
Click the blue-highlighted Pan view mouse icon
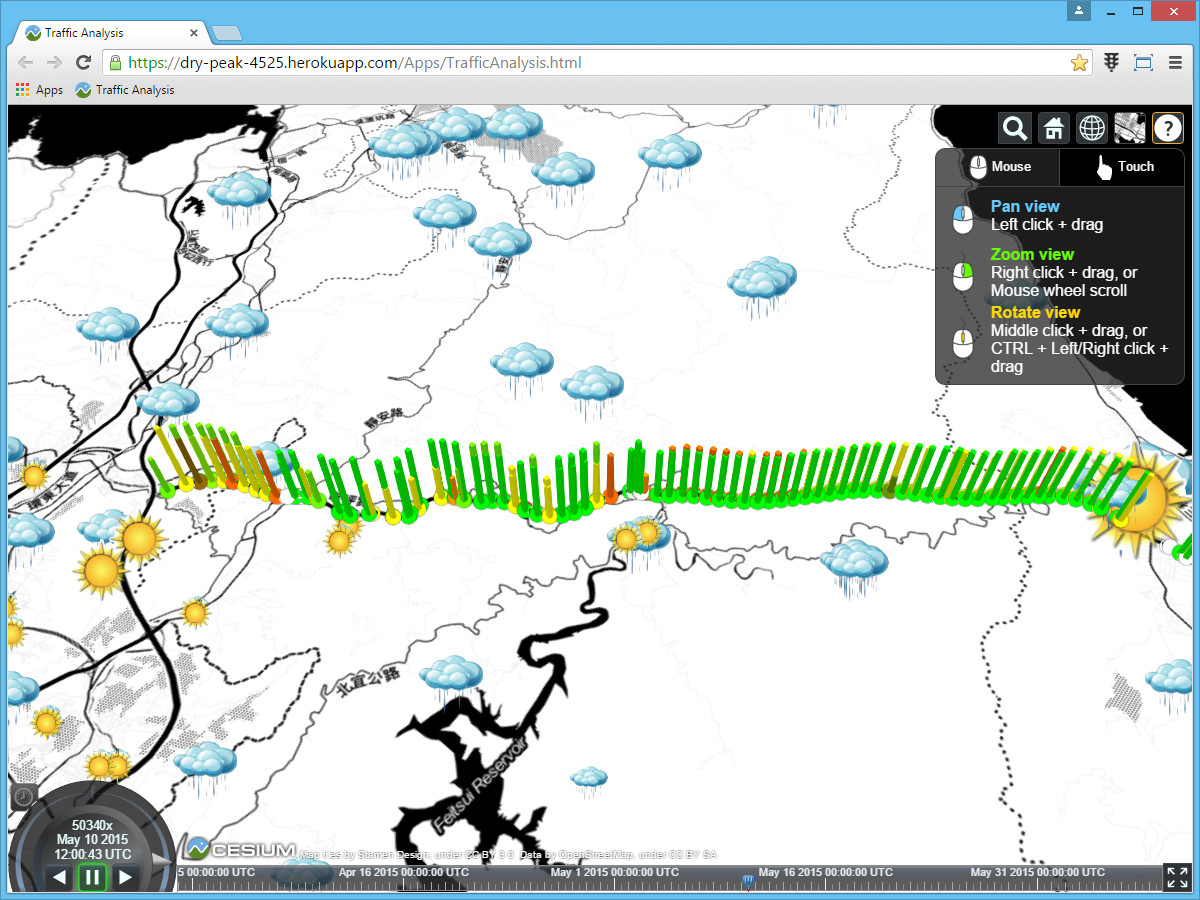[x=962, y=219]
